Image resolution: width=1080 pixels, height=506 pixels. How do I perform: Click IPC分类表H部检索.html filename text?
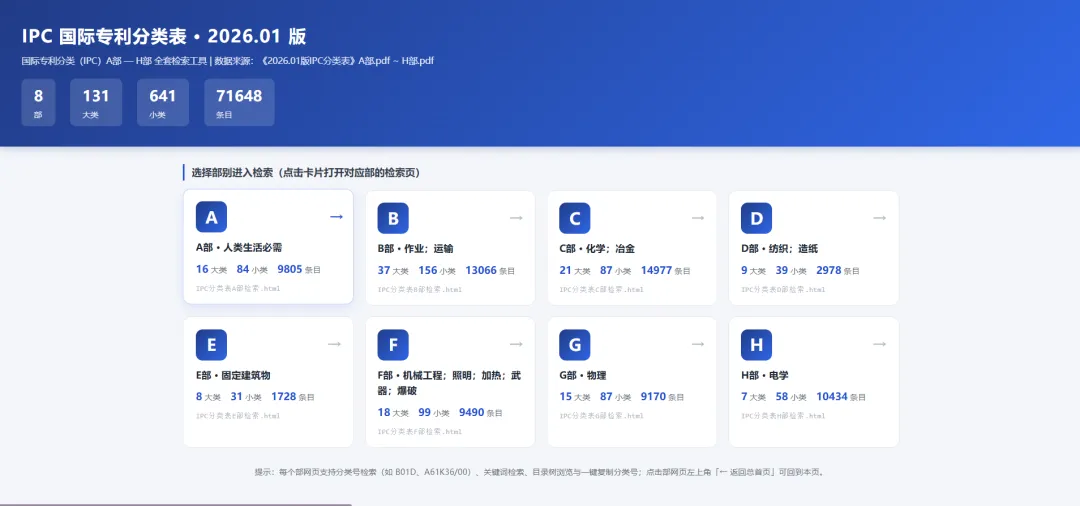[783, 416]
